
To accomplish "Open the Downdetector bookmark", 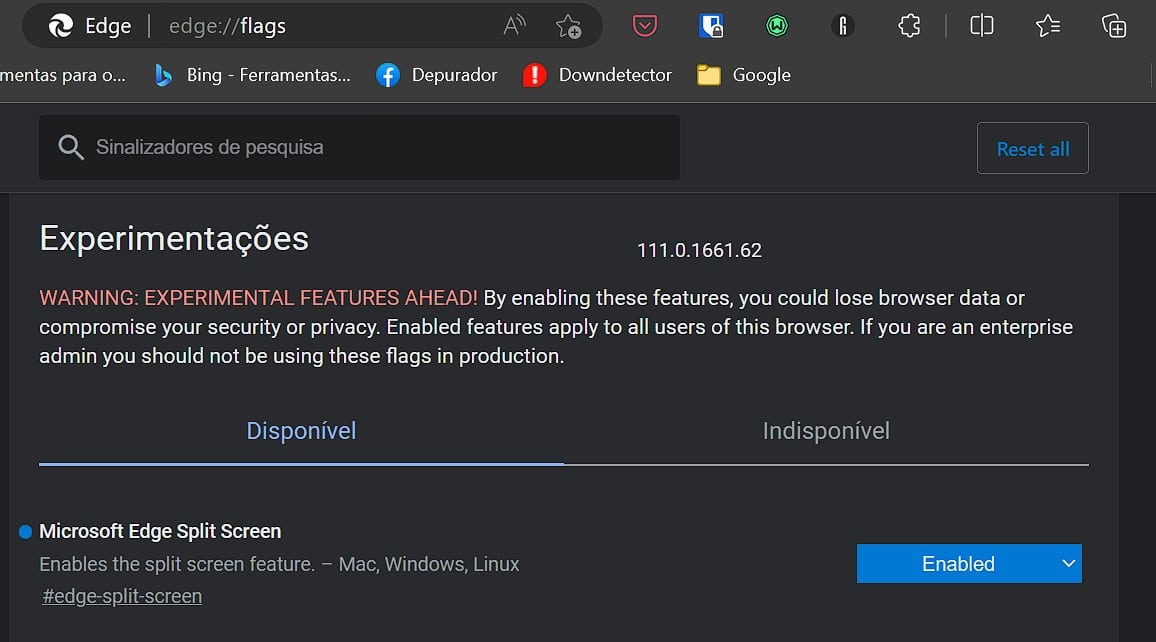I will click(x=597, y=75).
